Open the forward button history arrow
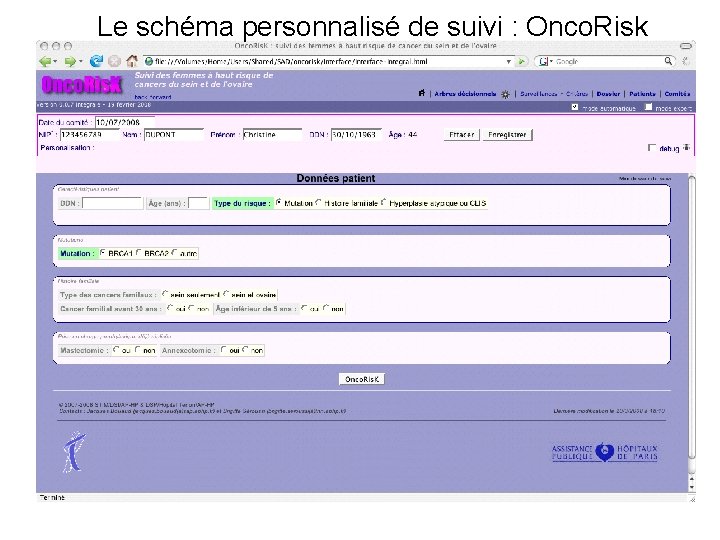720x540 pixels. (x=80, y=62)
